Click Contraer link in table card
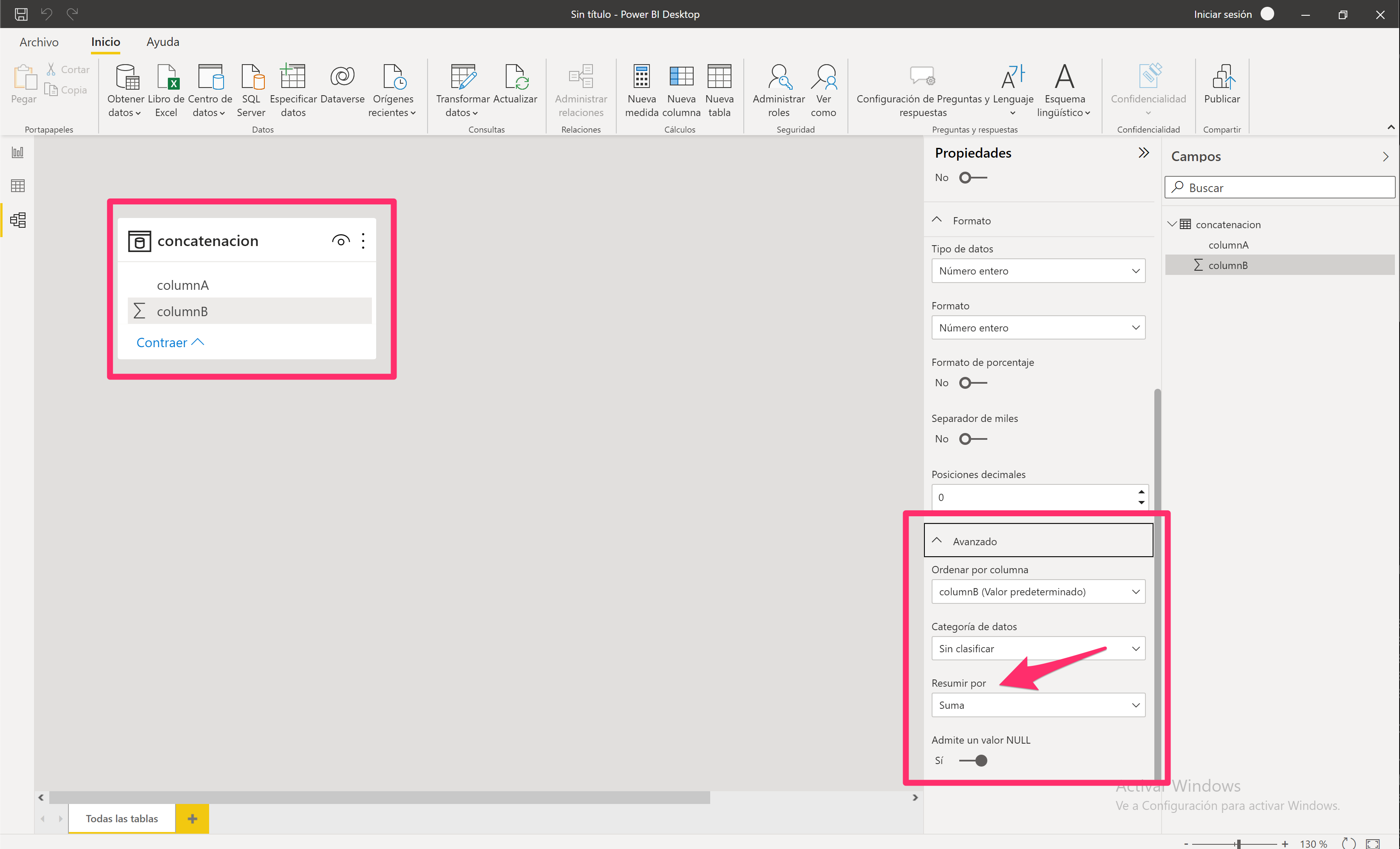Viewport: 1400px width, 849px height. click(170, 342)
